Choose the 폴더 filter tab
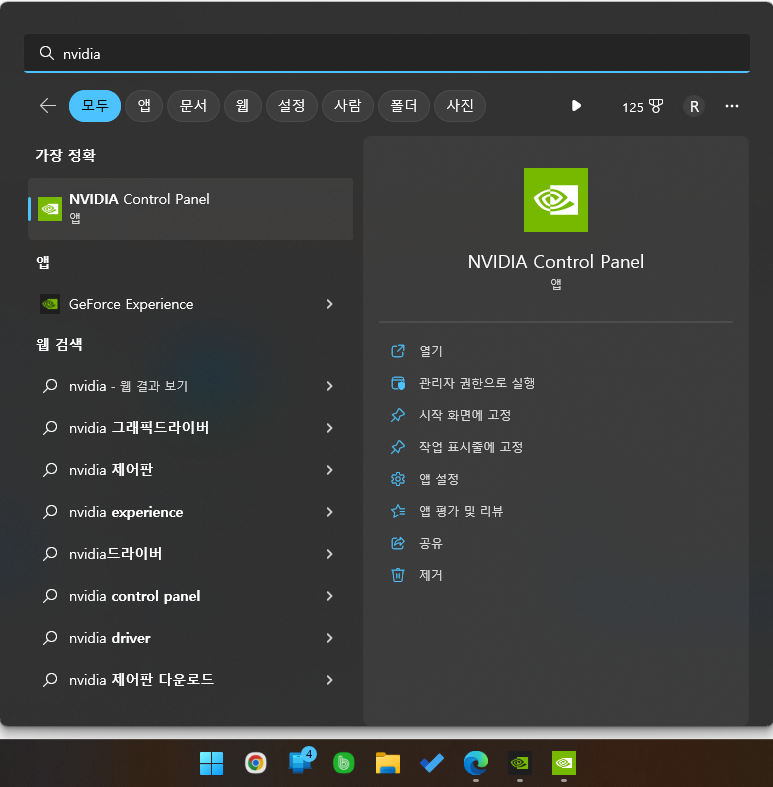Viewport: 773px width, 787px height. (x=404, y=106)
